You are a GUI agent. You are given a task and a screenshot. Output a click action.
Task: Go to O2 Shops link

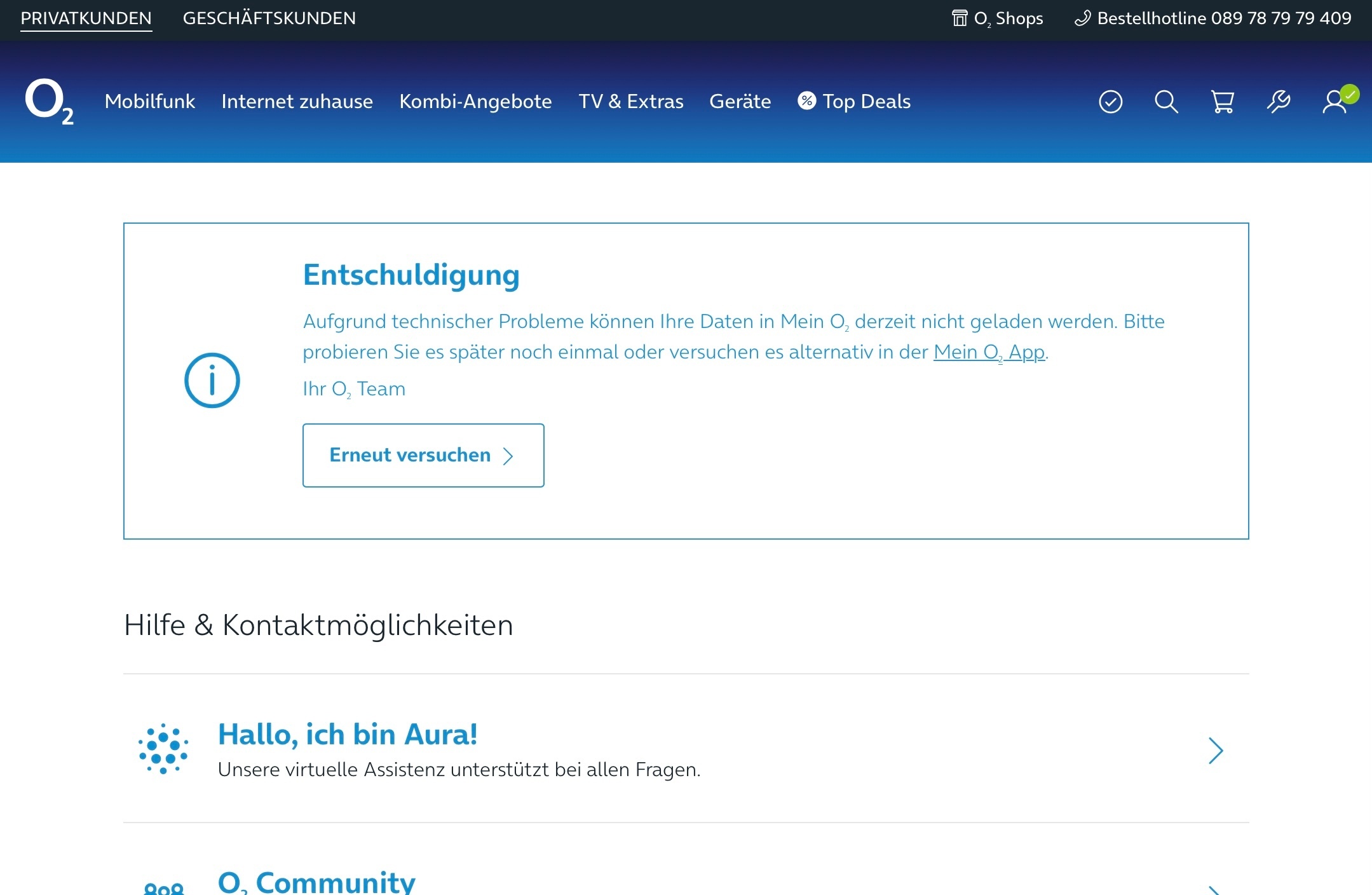coord(998,18)
